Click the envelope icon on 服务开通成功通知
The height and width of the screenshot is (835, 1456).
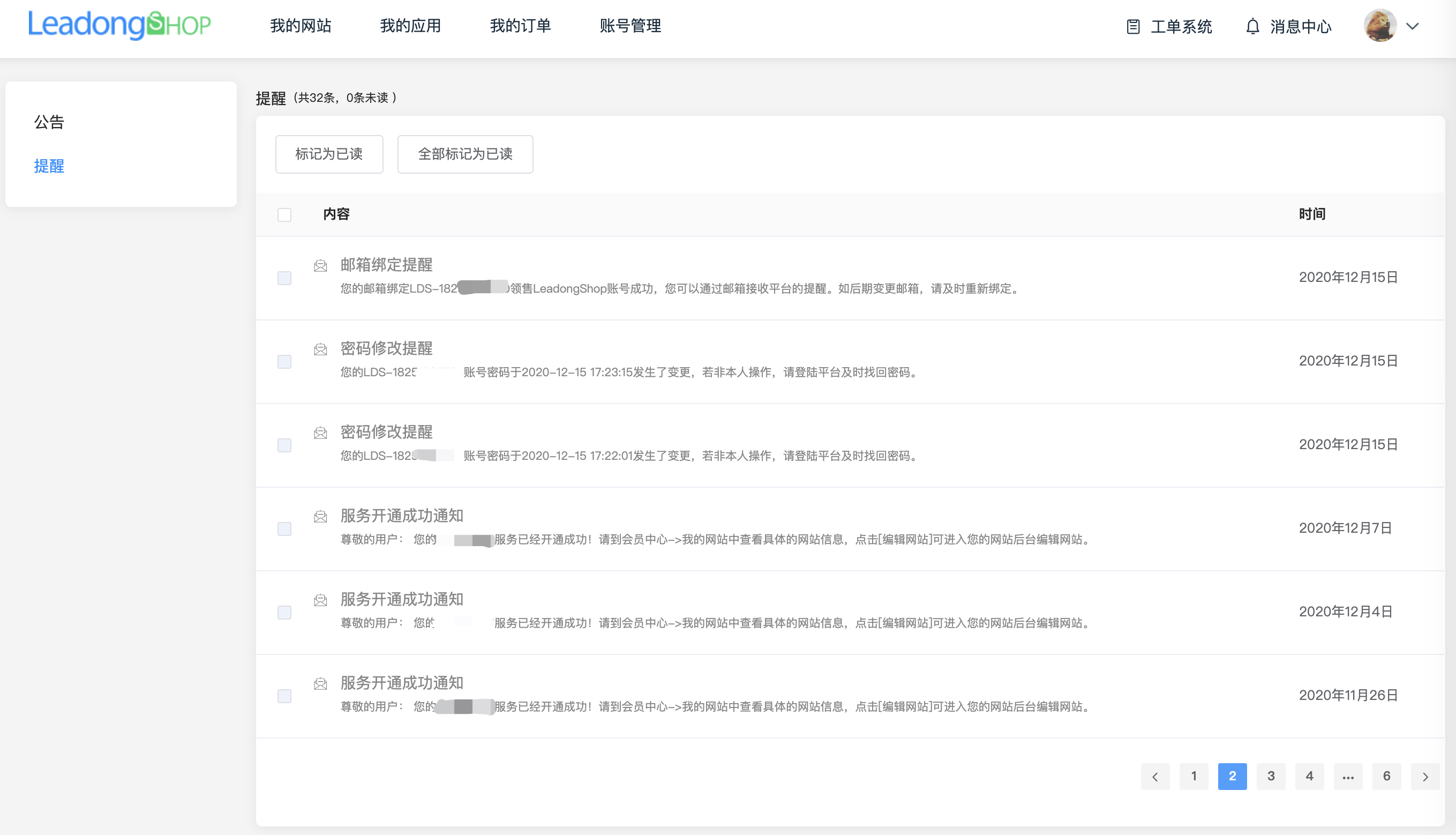click(x=320, y=516)
